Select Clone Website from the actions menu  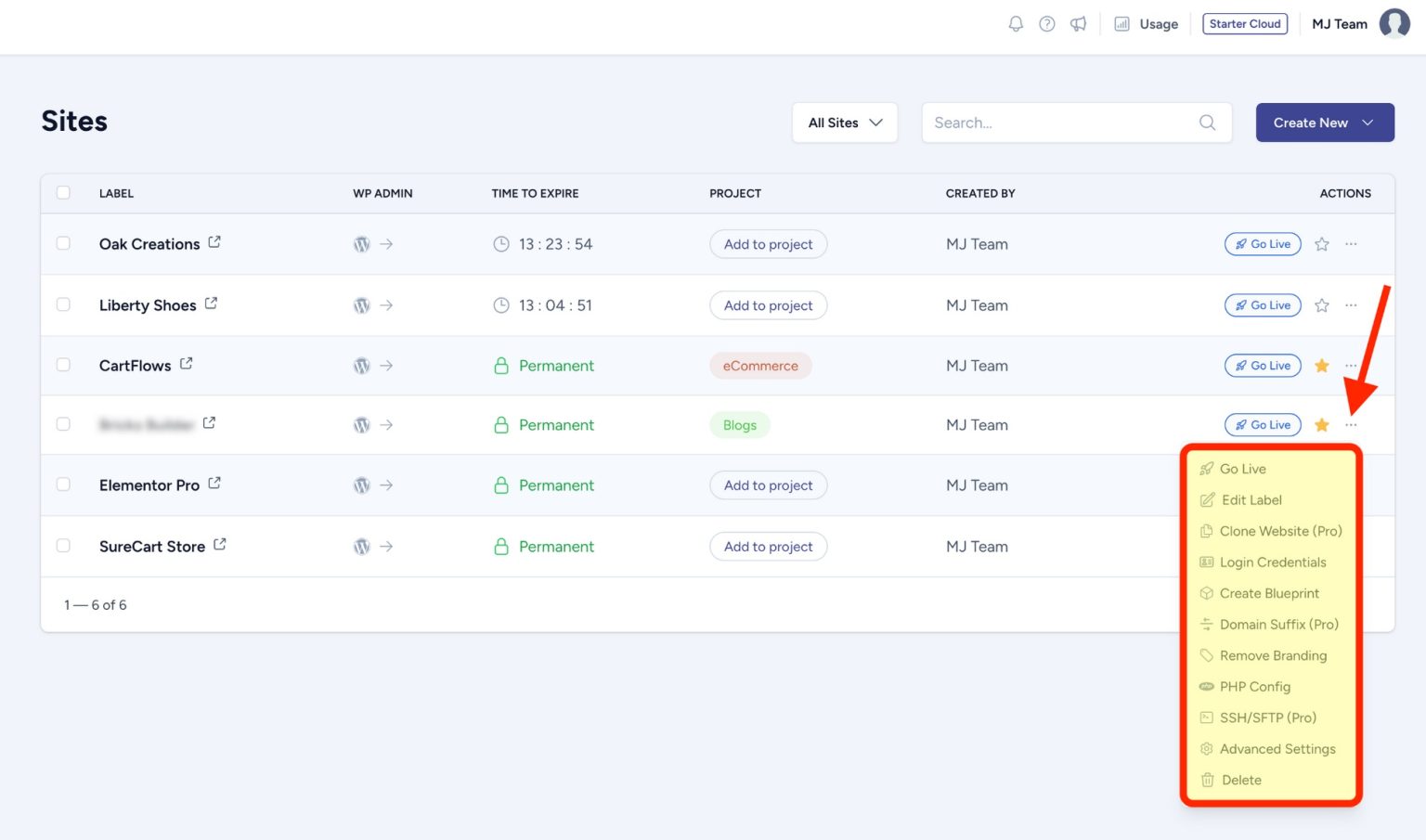(x=1281, y=531)
